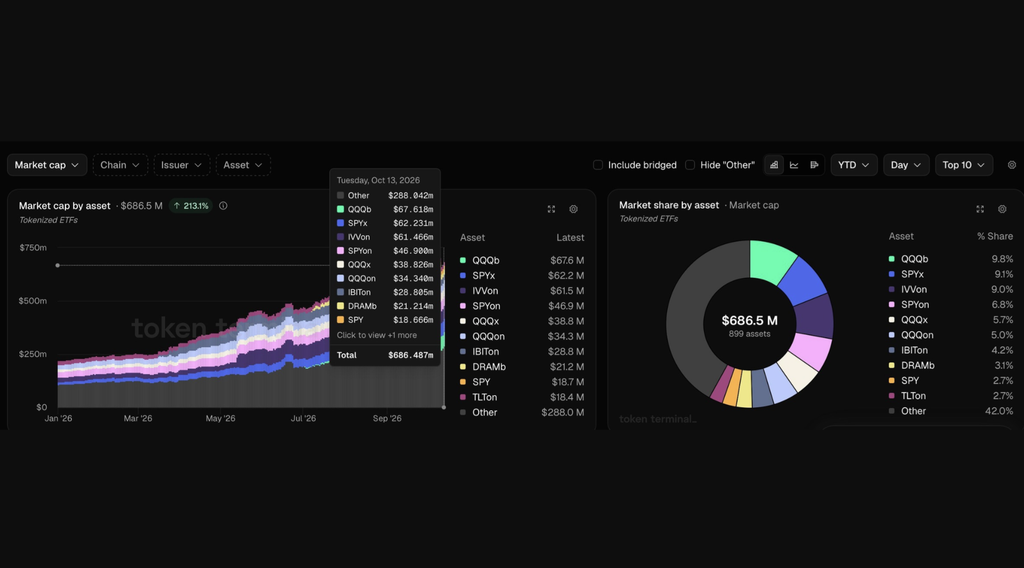Viewport: 1024px width, 568px height.
Task: Toggle QQQx series in market cap legend
Action: point(521,321)
